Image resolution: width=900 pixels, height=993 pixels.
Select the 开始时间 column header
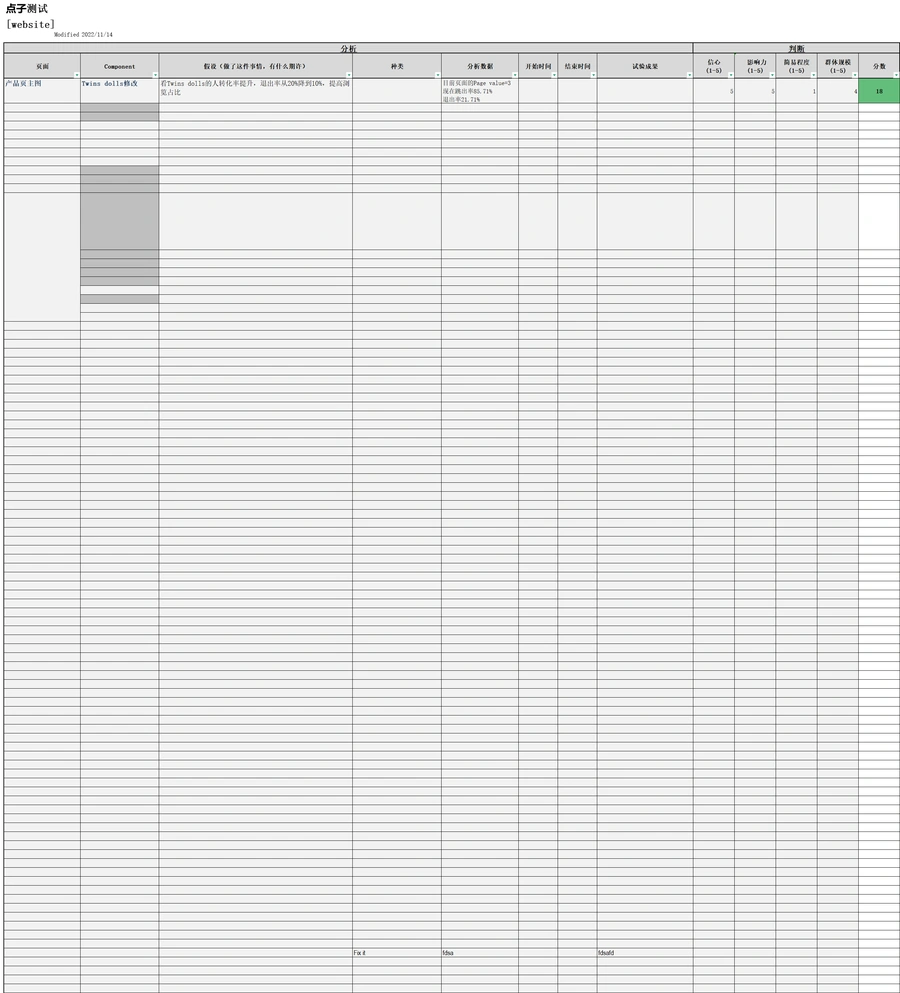coord(538,66)
